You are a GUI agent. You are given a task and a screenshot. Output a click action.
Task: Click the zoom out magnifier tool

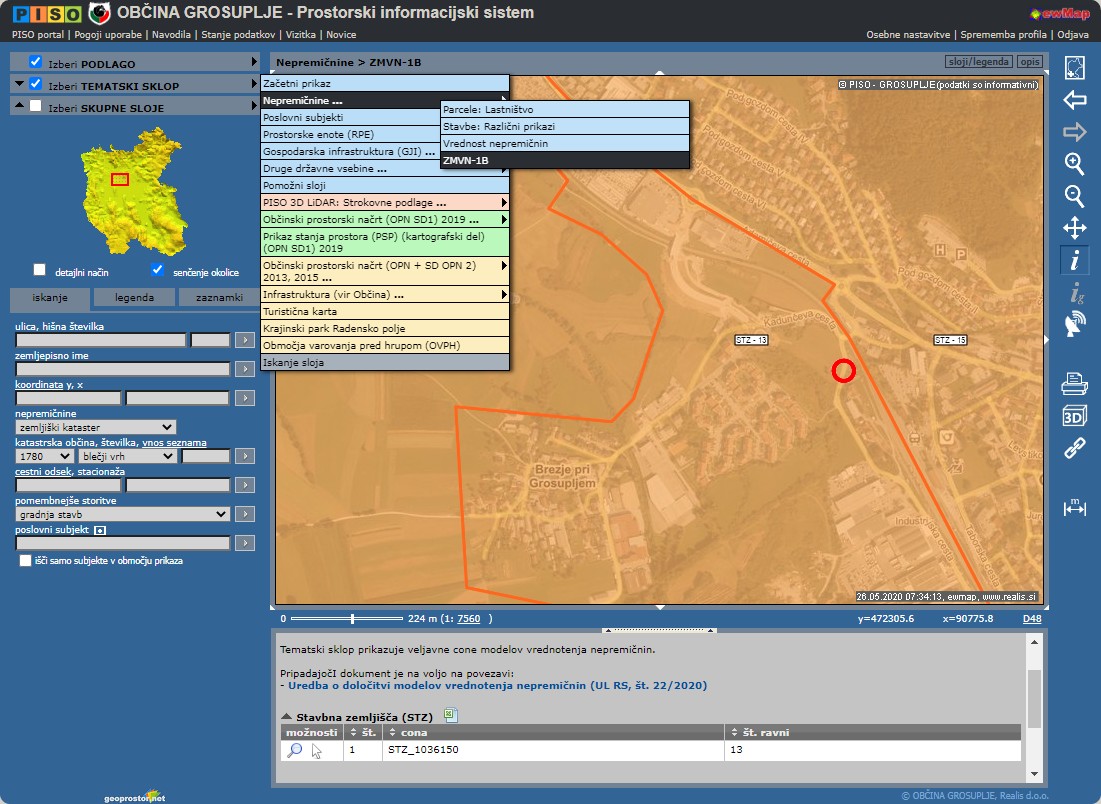1074,195
